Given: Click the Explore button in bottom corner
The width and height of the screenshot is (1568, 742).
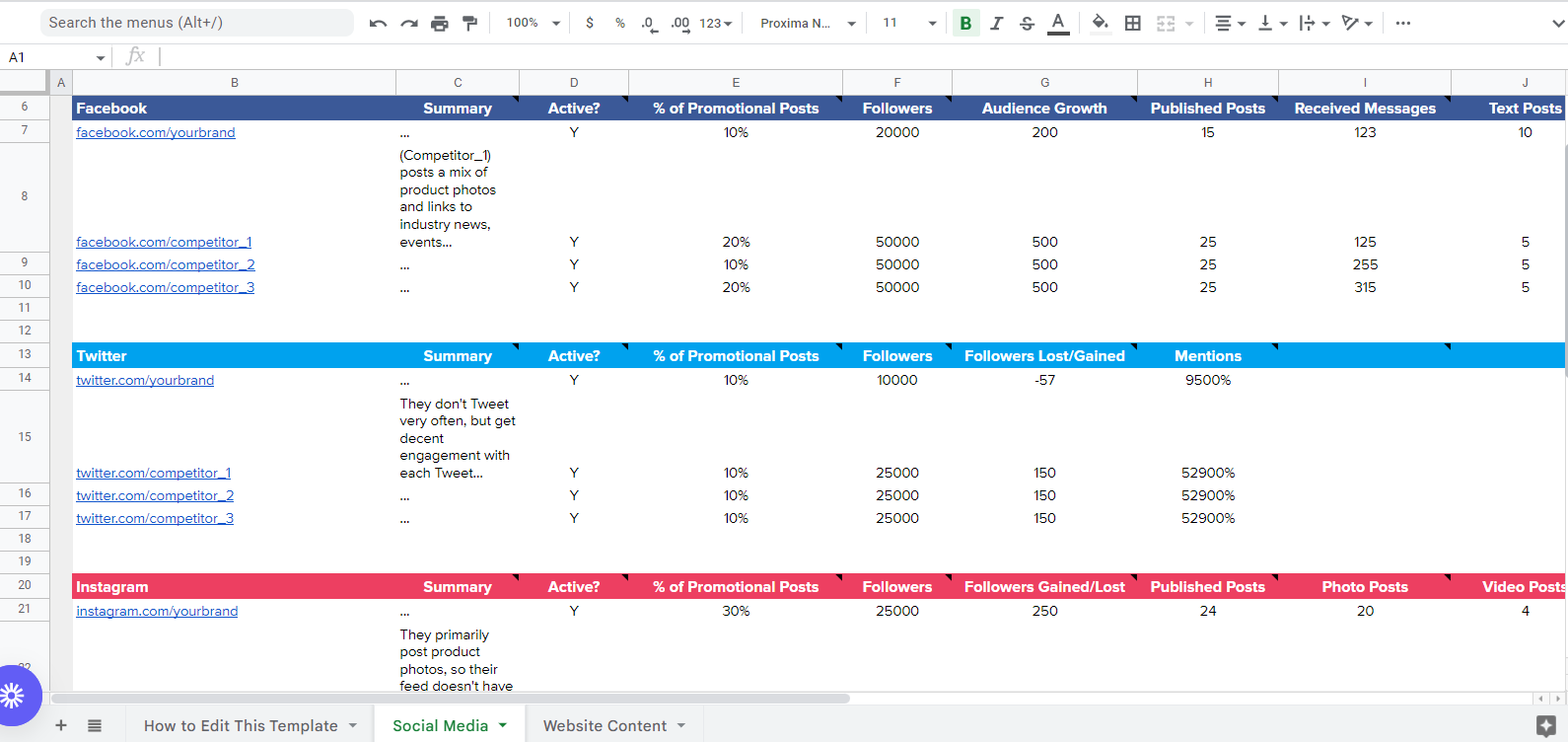Looking at the screenshot, I should pos(1545,725).
